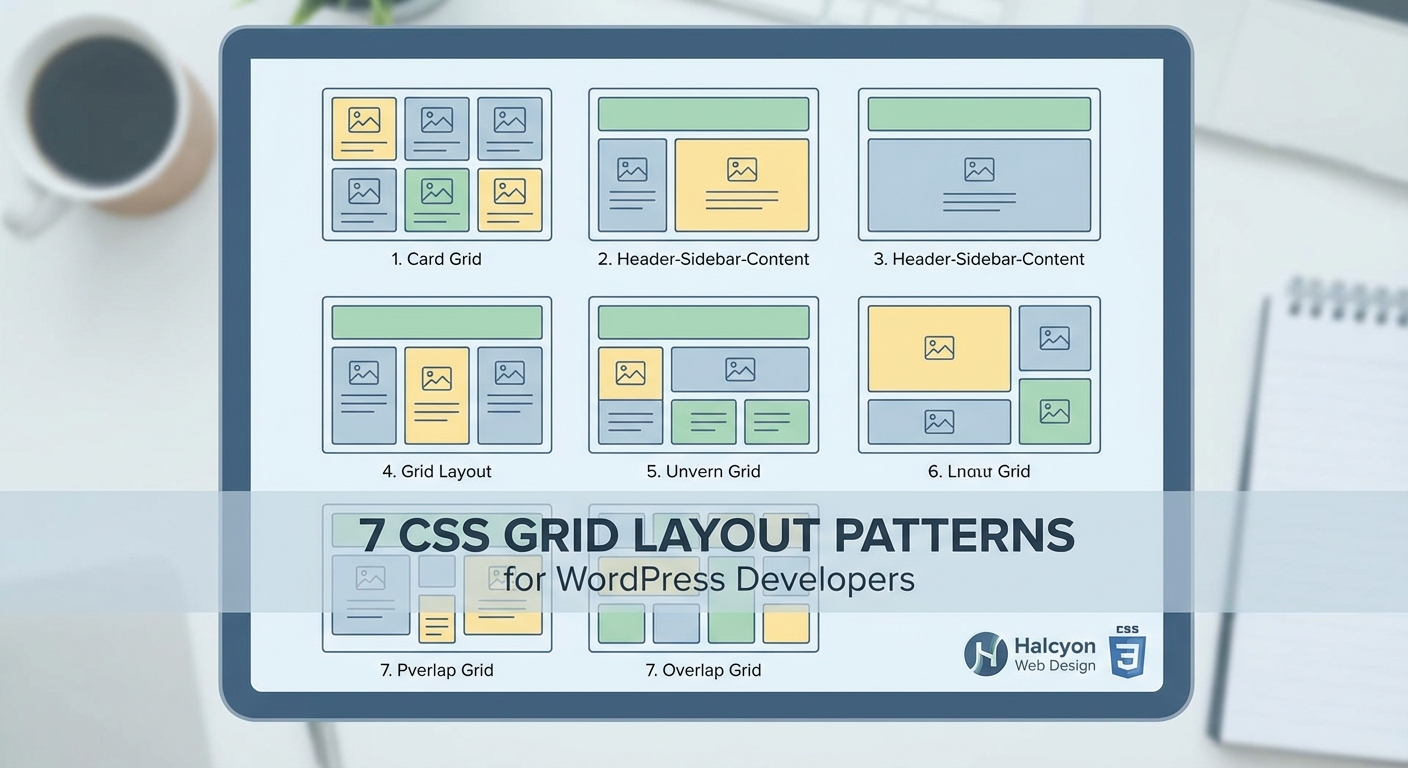Viewport: 1408px width, 768px height.
Task: Click the image icon in Grid Layout's middle yellow card
Action: pyautogui.click(x=437, y=380)
